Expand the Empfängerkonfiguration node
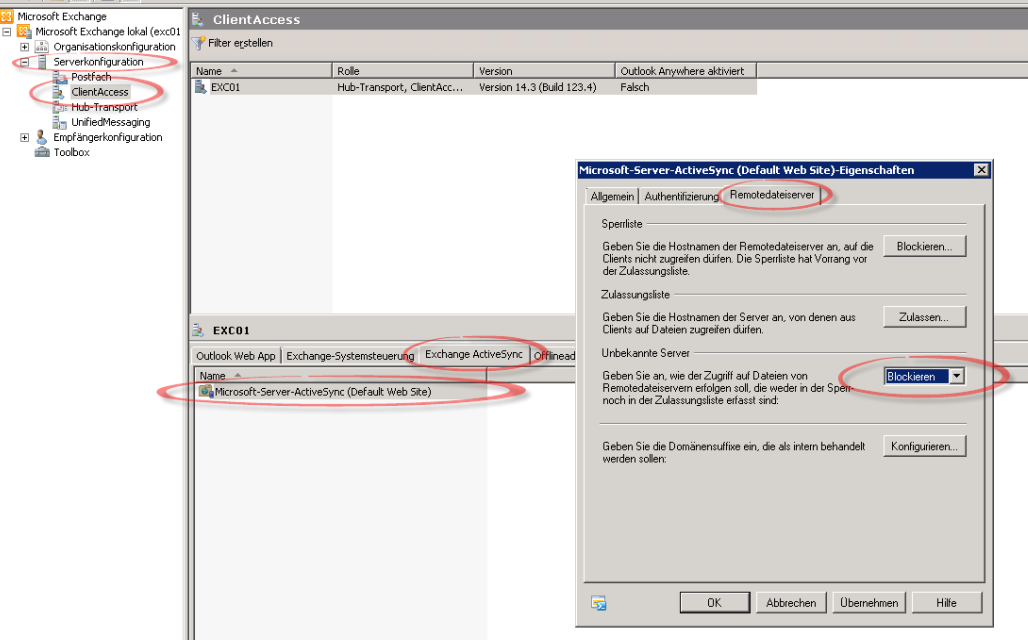This screenshot has width=1028, height=640. tap(24, 137)
